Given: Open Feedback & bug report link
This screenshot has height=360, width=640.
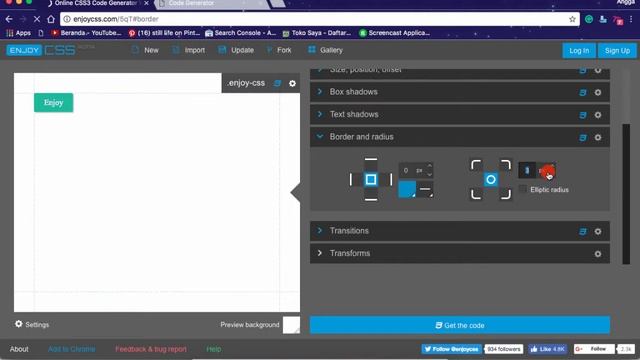Looking at the screenshot, I should pos(151,349).
